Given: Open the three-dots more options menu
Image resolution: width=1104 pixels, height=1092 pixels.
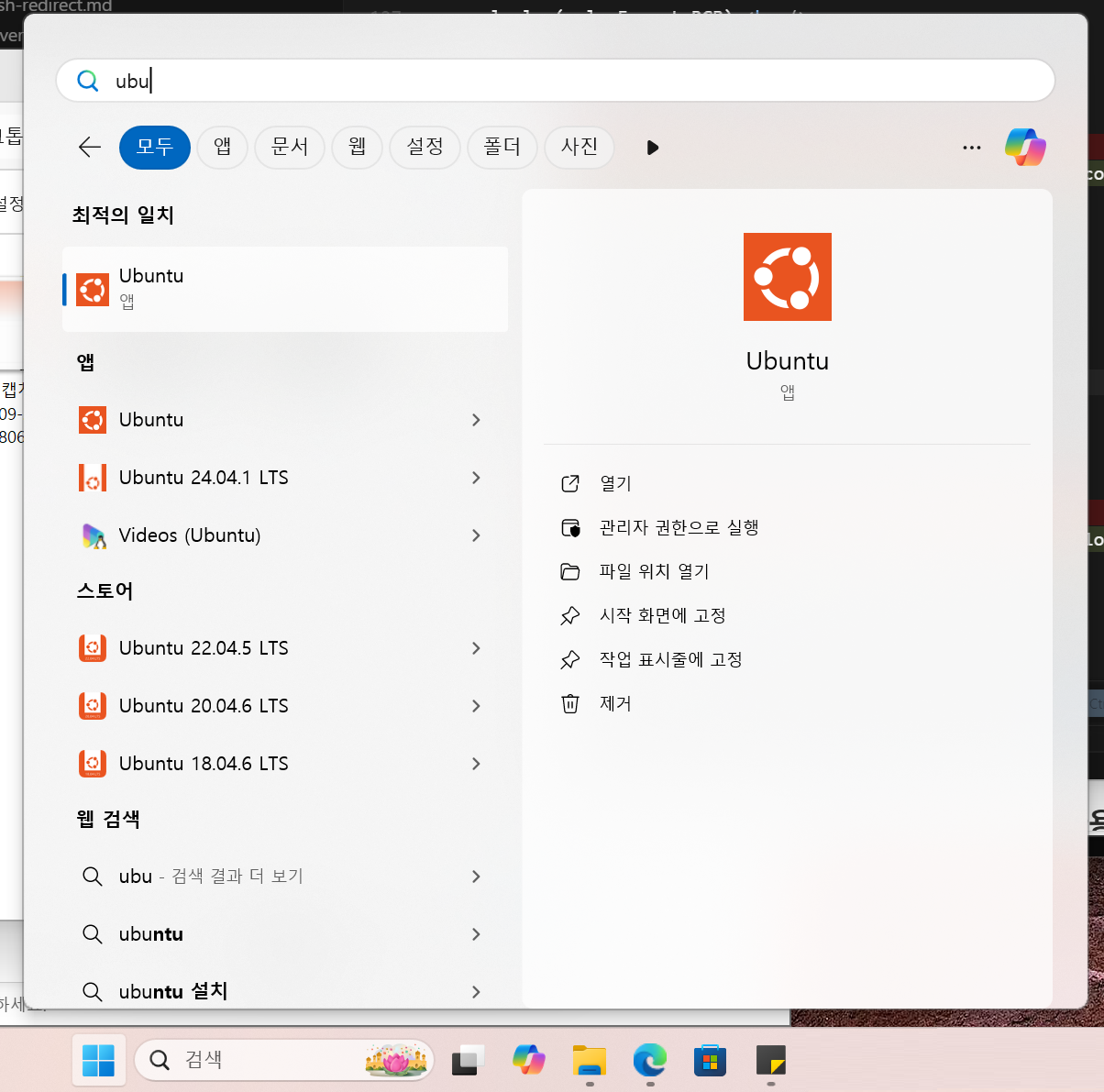Looking at the screenshot, I should point(972,147).
